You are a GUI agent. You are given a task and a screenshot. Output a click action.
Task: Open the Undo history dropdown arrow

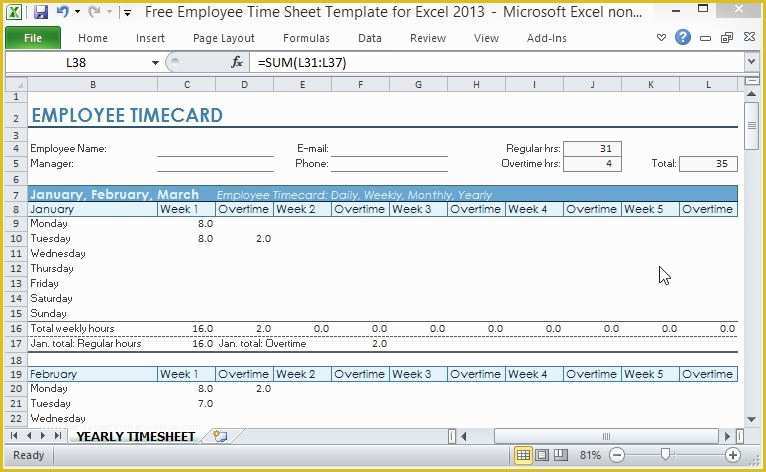pos(77,12)
